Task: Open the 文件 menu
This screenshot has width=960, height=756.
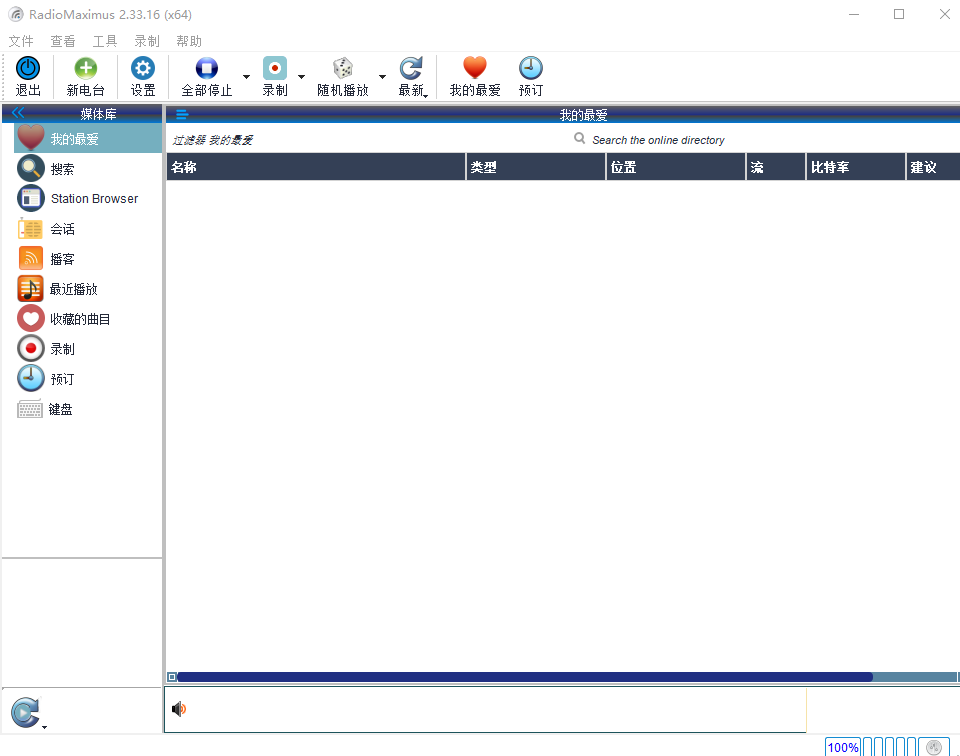Action: click(x=21, y=41)
